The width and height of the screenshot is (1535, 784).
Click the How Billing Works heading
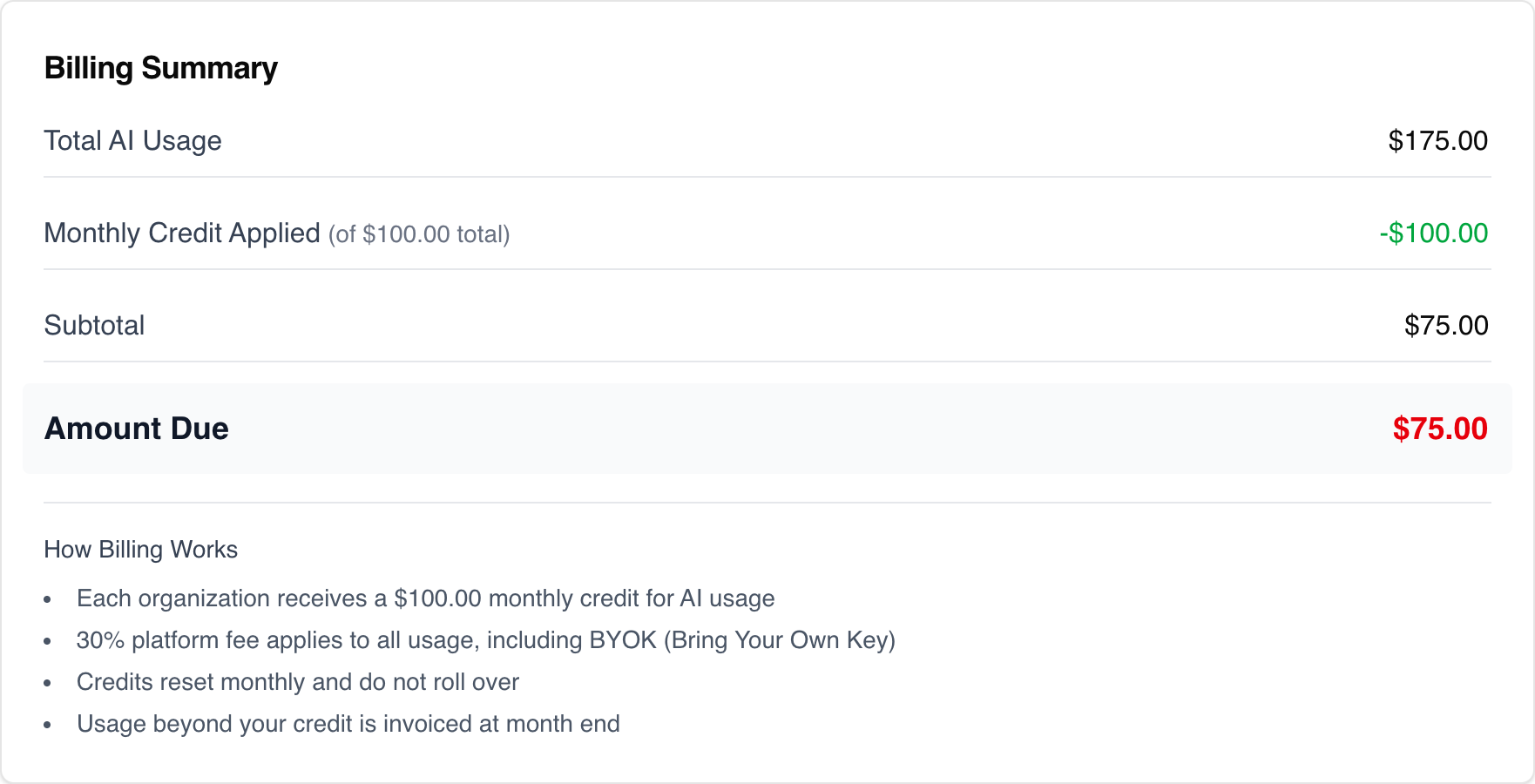(x=140, y=550)
